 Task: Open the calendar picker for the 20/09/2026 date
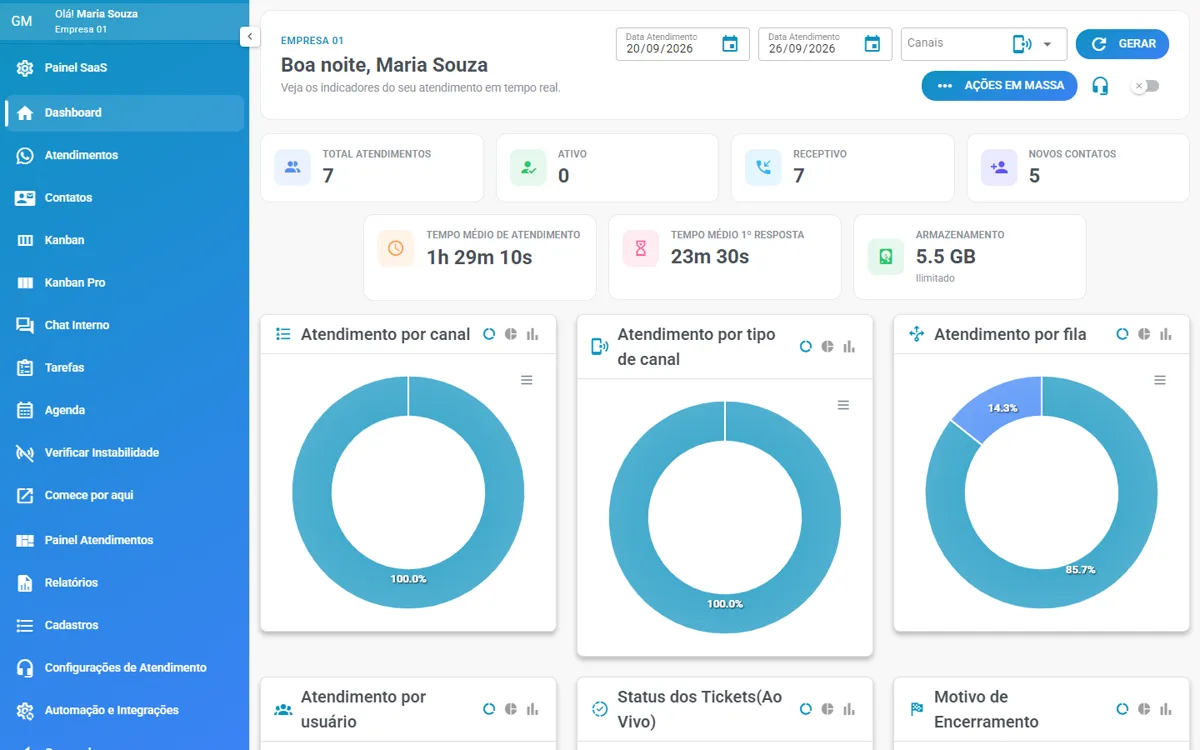730,44
